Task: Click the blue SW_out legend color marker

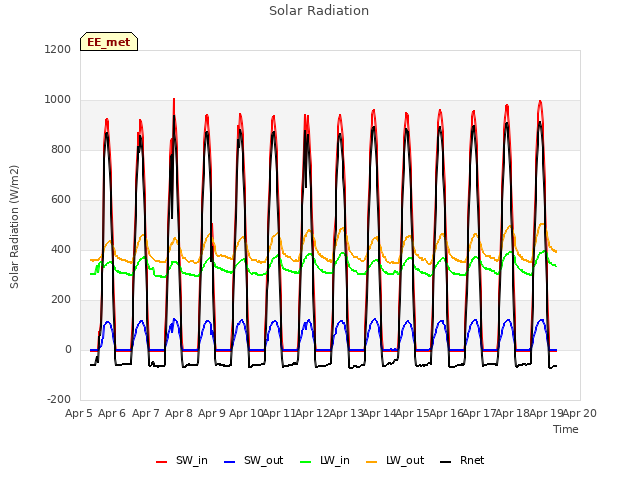Action: [230, 462]
